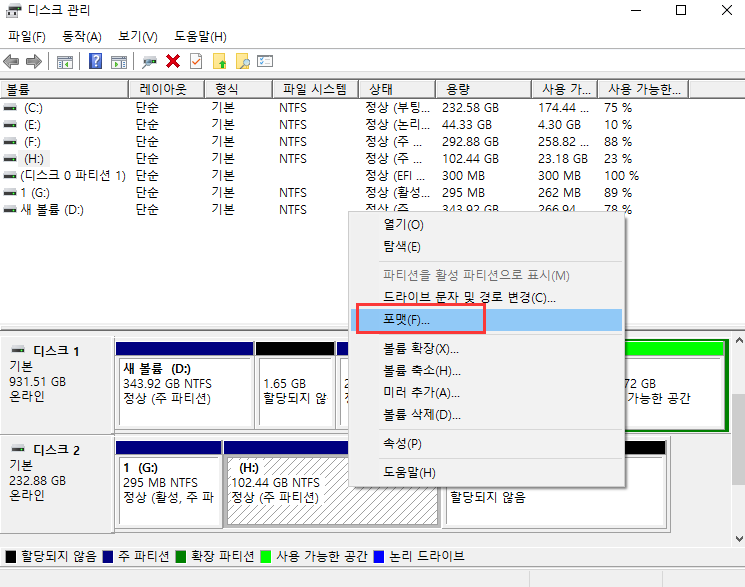The width and height of the screenshot is (745, 587).
Task: Open the 동작(A) menu
Action: 82,37
